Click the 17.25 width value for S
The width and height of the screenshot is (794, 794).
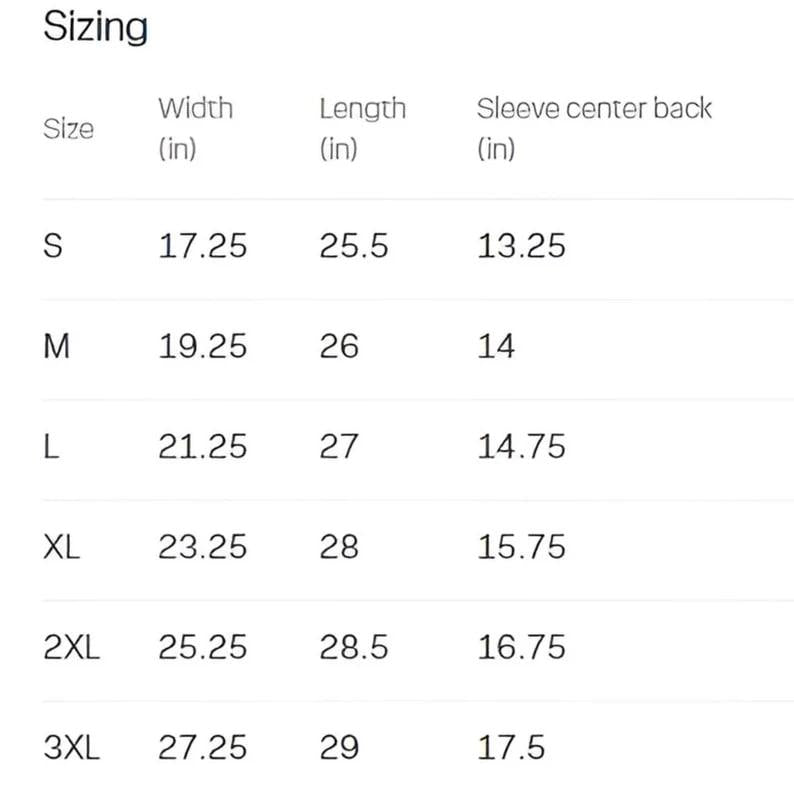[x=202, y=246]
